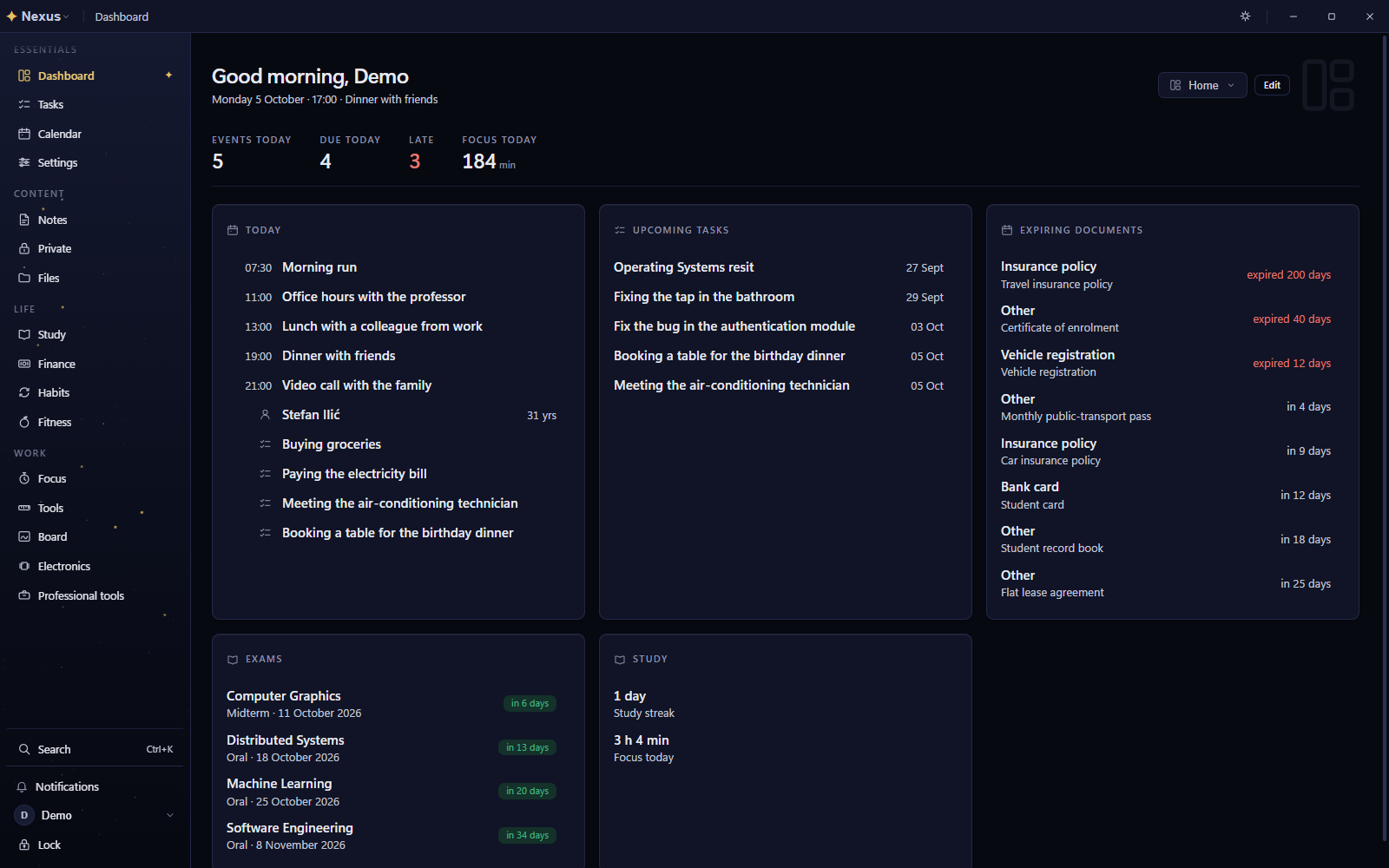Open the Tasks page icon in sidebar
Screen dimensions: 1389x868
(24, 104)
